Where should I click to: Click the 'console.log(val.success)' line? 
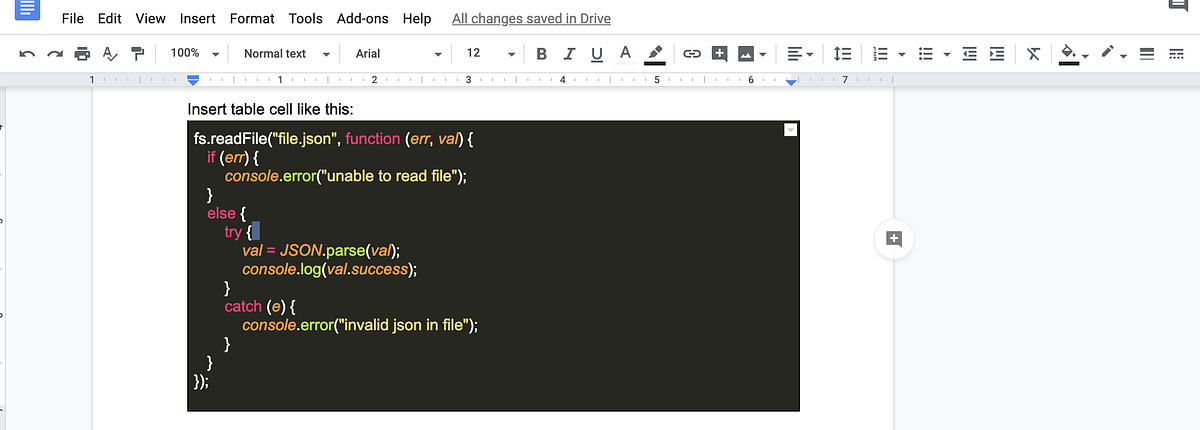pos(329,269)
